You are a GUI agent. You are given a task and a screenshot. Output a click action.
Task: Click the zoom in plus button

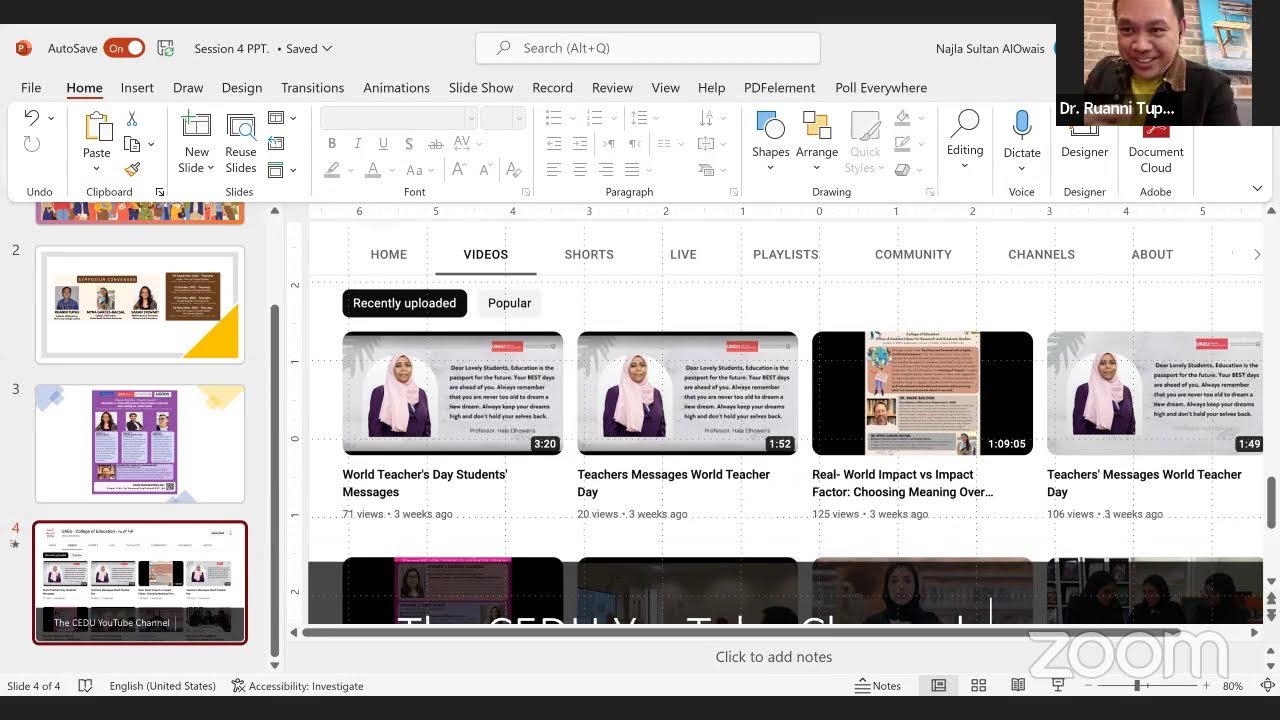point(1207,686)
